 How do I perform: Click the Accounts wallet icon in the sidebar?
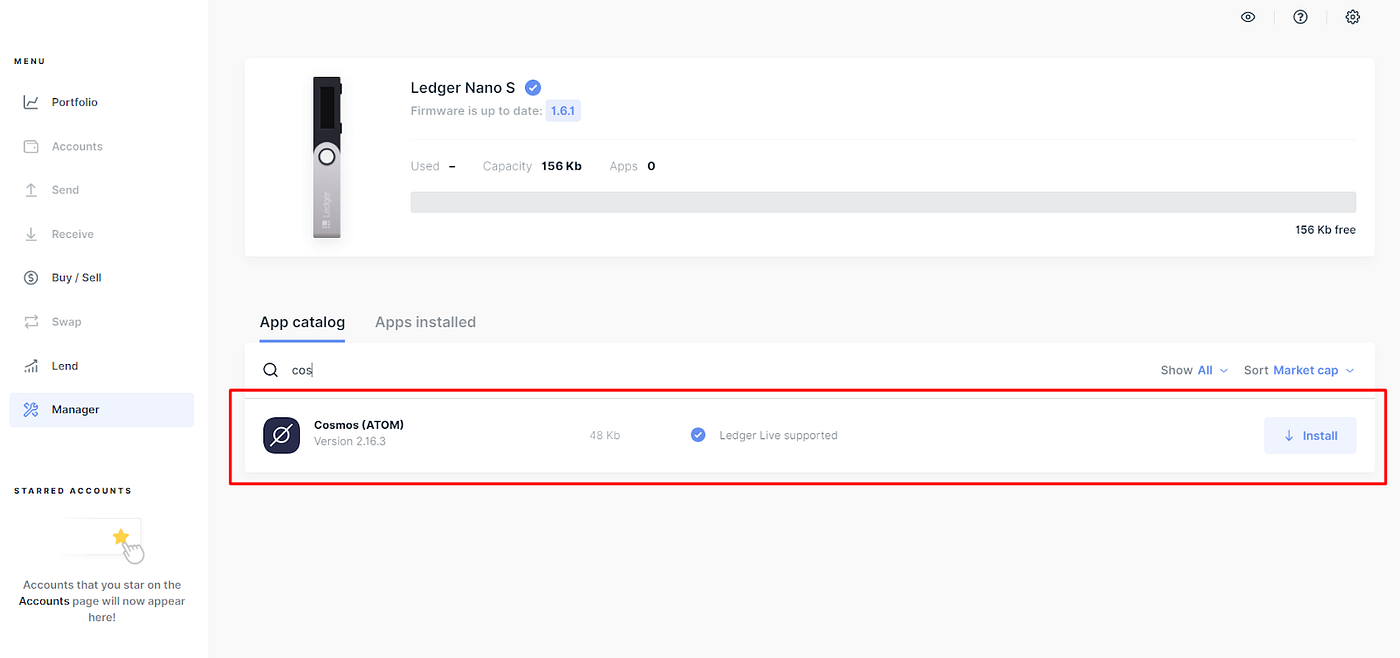tap(31, 146)
